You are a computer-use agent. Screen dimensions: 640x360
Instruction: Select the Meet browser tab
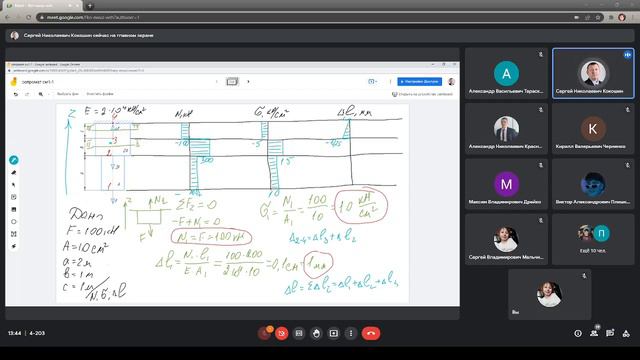click(43, 6)
